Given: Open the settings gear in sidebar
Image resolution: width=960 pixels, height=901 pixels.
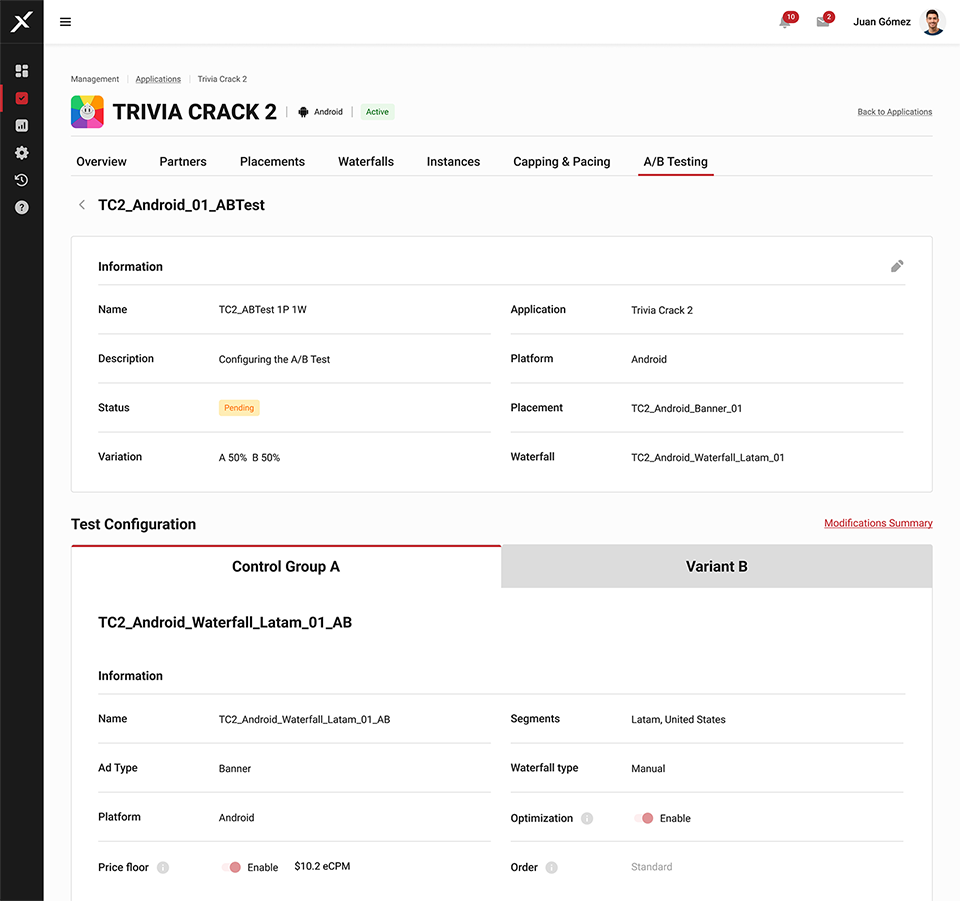Looking at the screenshot, I should click(21, 152).
